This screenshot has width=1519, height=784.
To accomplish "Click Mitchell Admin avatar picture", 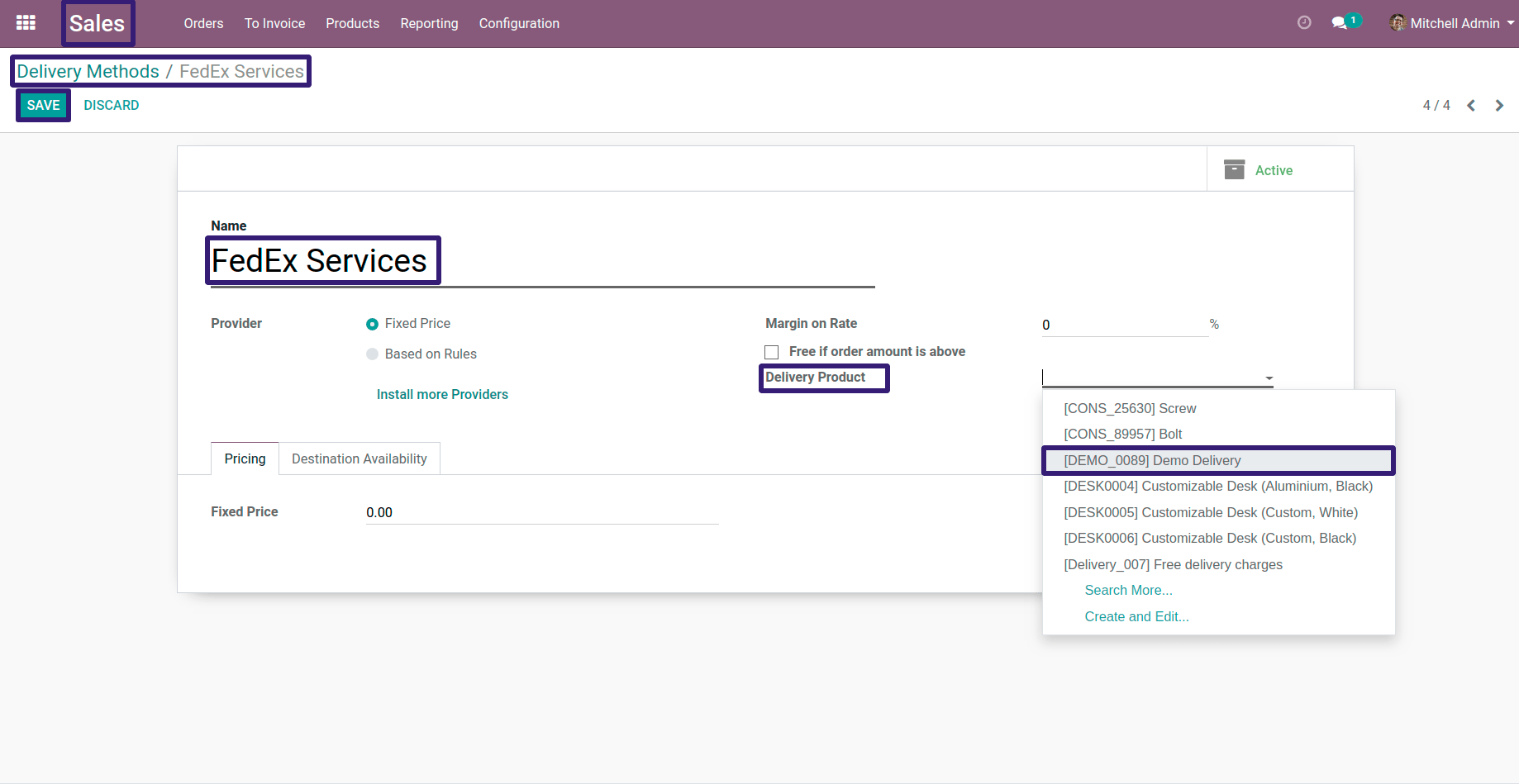I will click(1398, 23).
